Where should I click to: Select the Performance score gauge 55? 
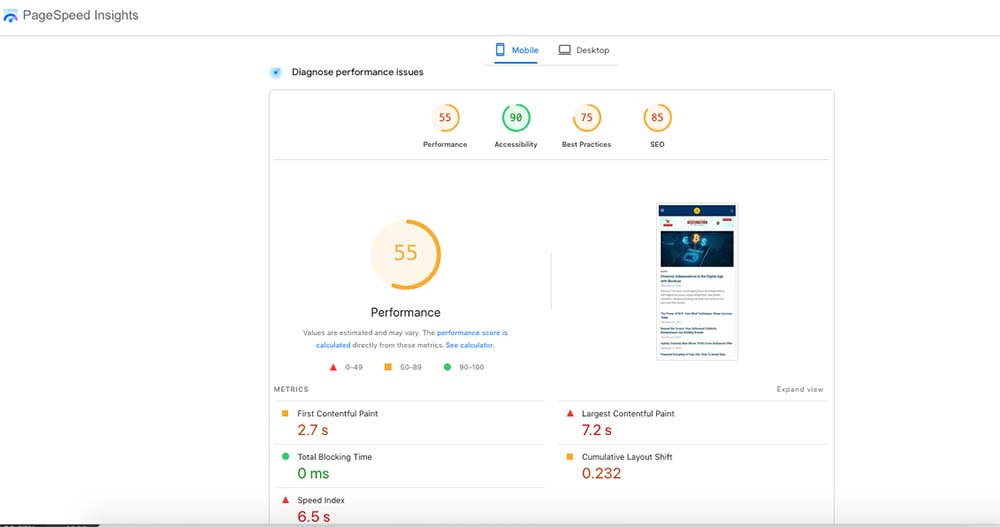(445, 118)
